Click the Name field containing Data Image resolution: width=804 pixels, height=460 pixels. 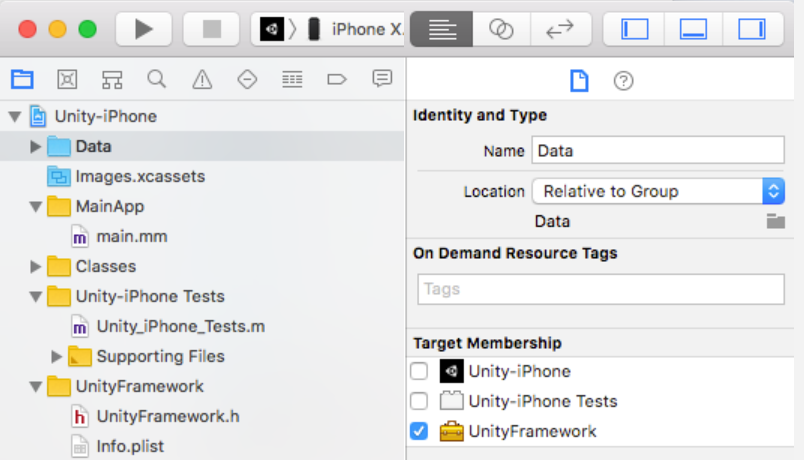(x=657, y=151)
